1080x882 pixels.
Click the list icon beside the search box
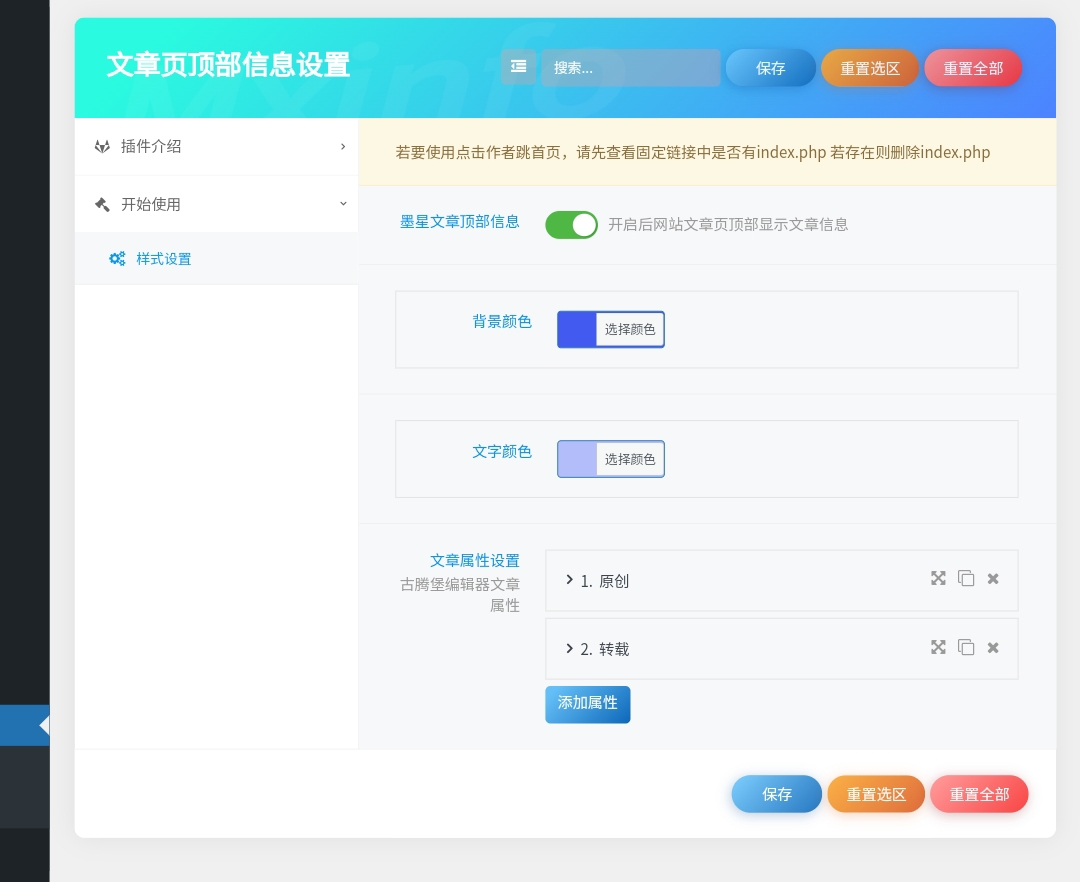(518, 66)
